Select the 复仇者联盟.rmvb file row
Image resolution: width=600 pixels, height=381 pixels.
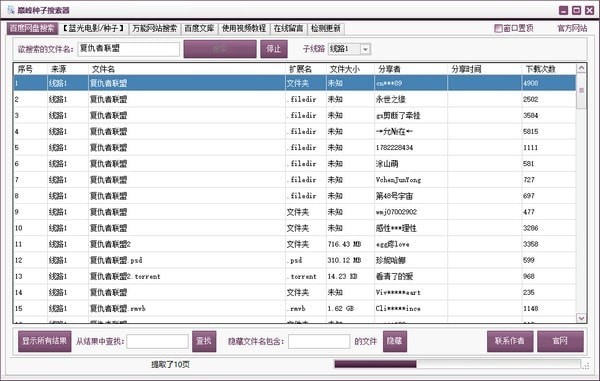[294, 308]
